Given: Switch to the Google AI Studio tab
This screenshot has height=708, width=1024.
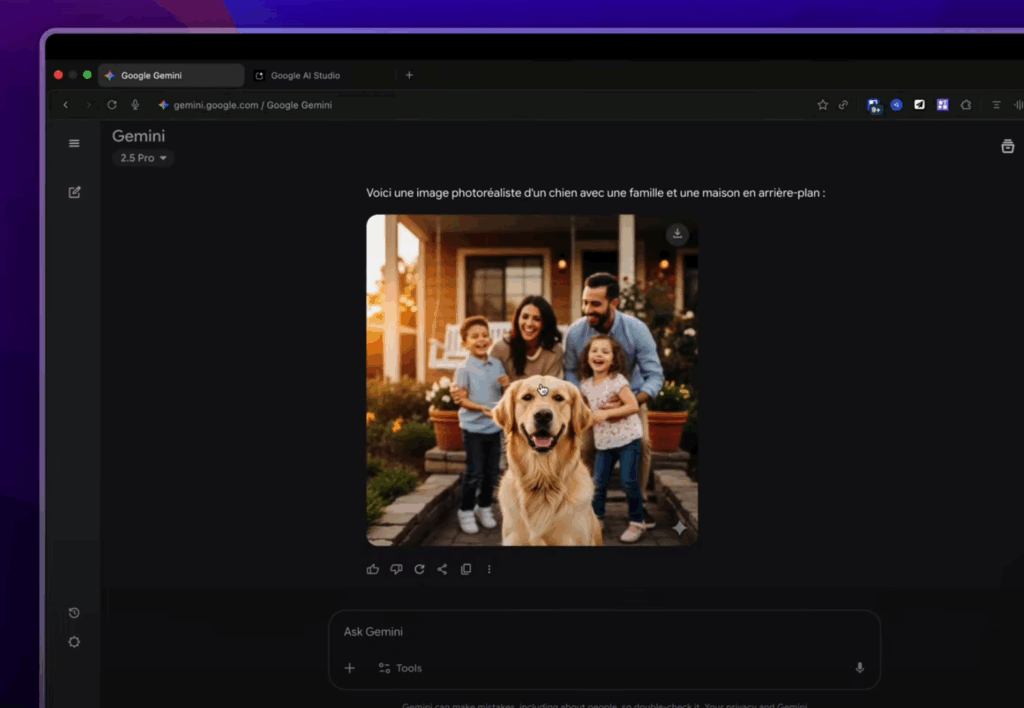Looking at the screenshot, I should (305, 76).
